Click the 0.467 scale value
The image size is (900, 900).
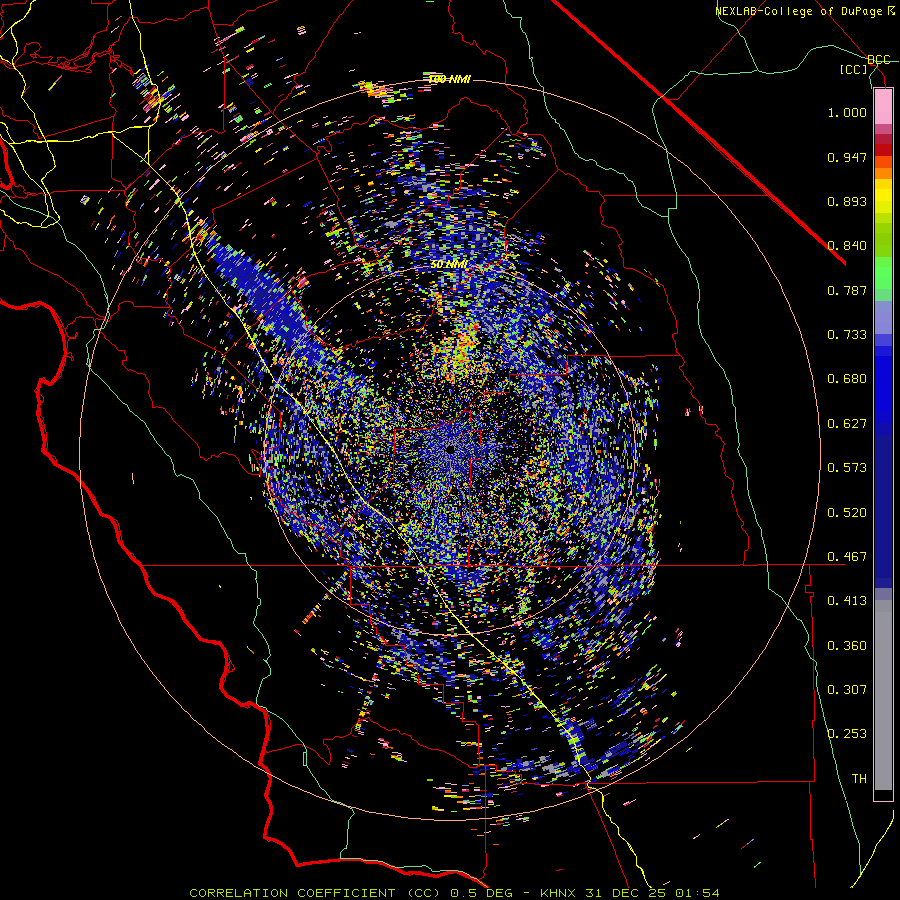click(x=847, y=557)
